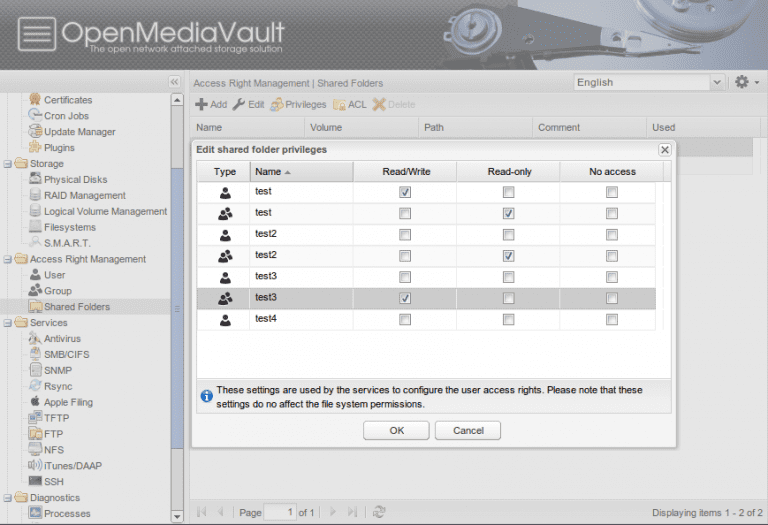Viewport: 768px width, 525px height.
Task: Collapse the Services tree section
Action: (9, 323)
